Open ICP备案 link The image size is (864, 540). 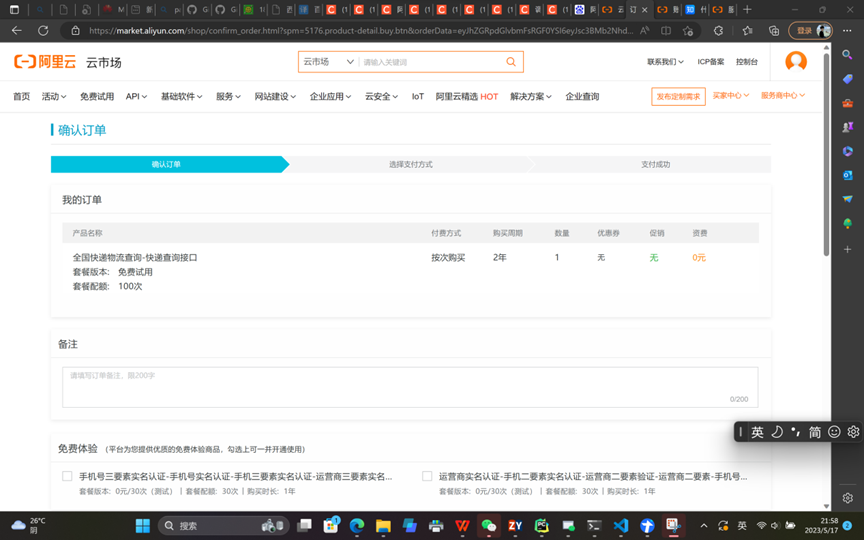[x=710, y=62]
